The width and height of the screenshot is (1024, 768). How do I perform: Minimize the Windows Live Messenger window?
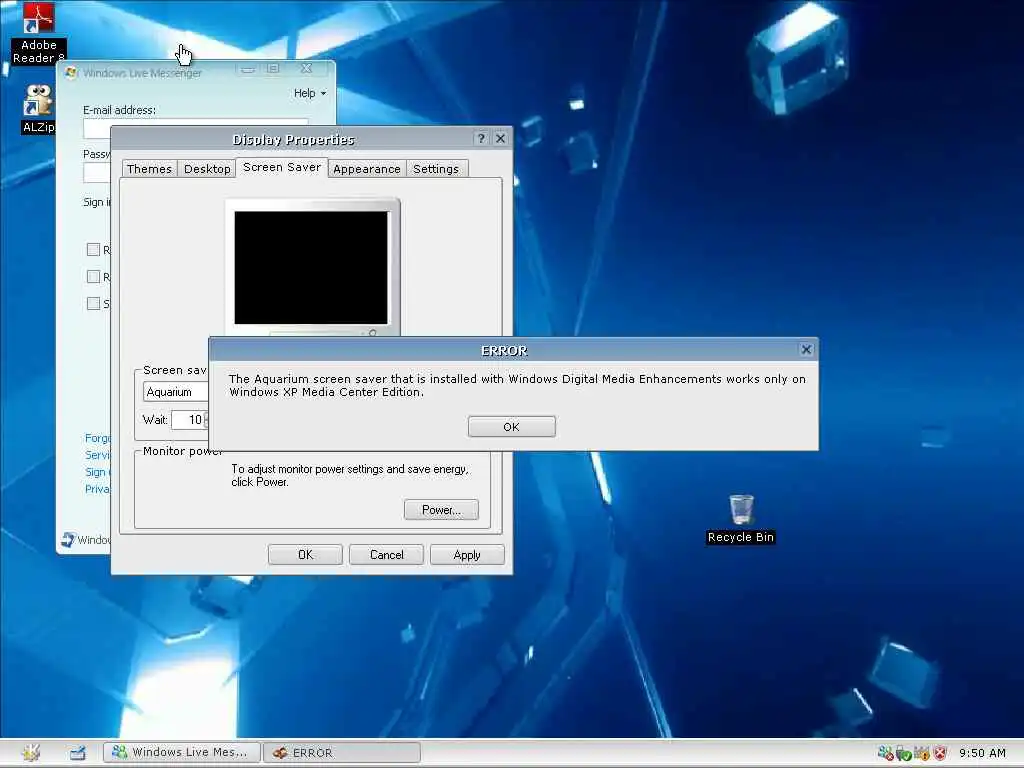(248, 69)
